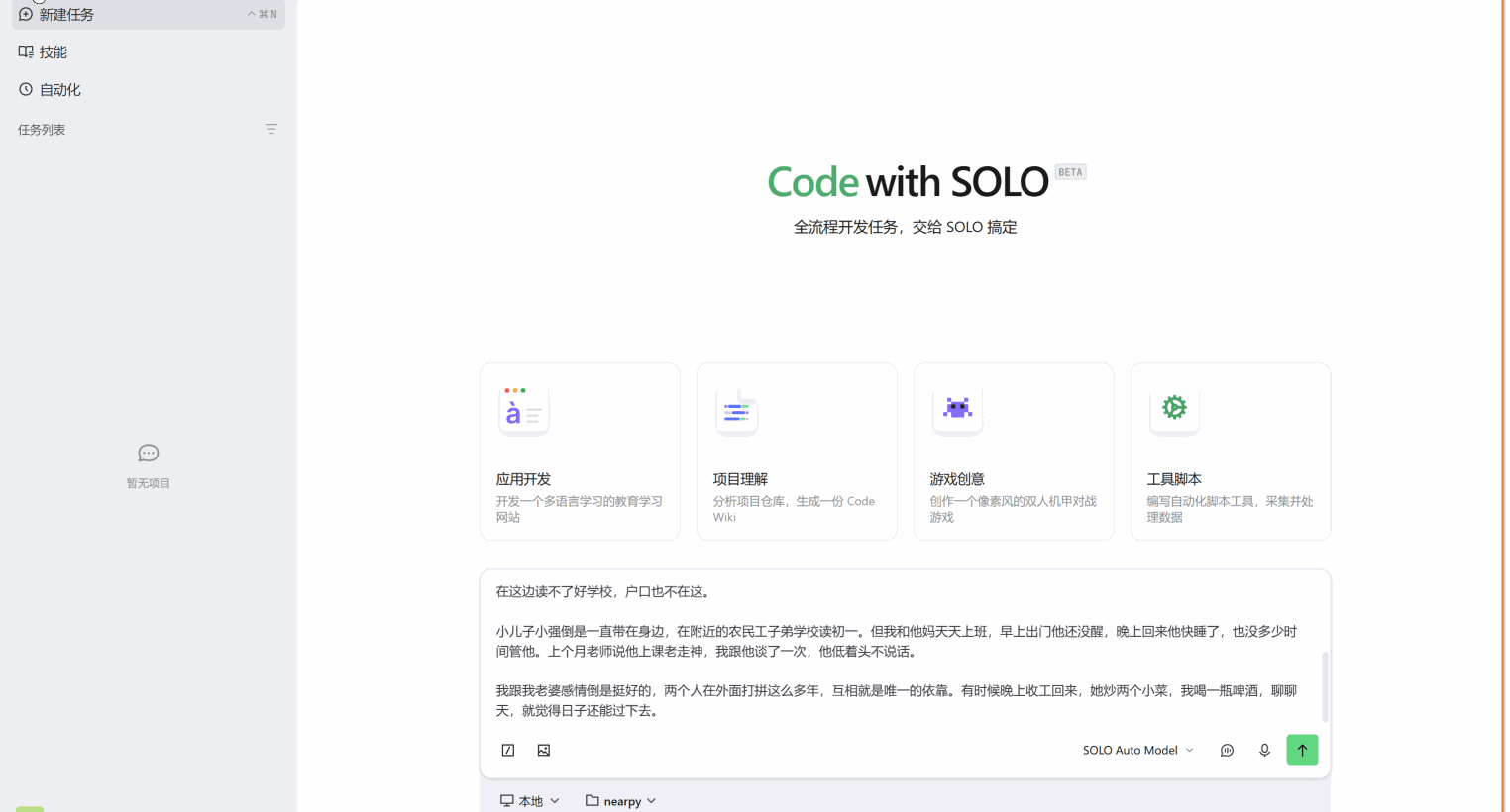Click the 工具脚本 card title
Viewport: 1510px width, 812px height.
(1174, 479)
